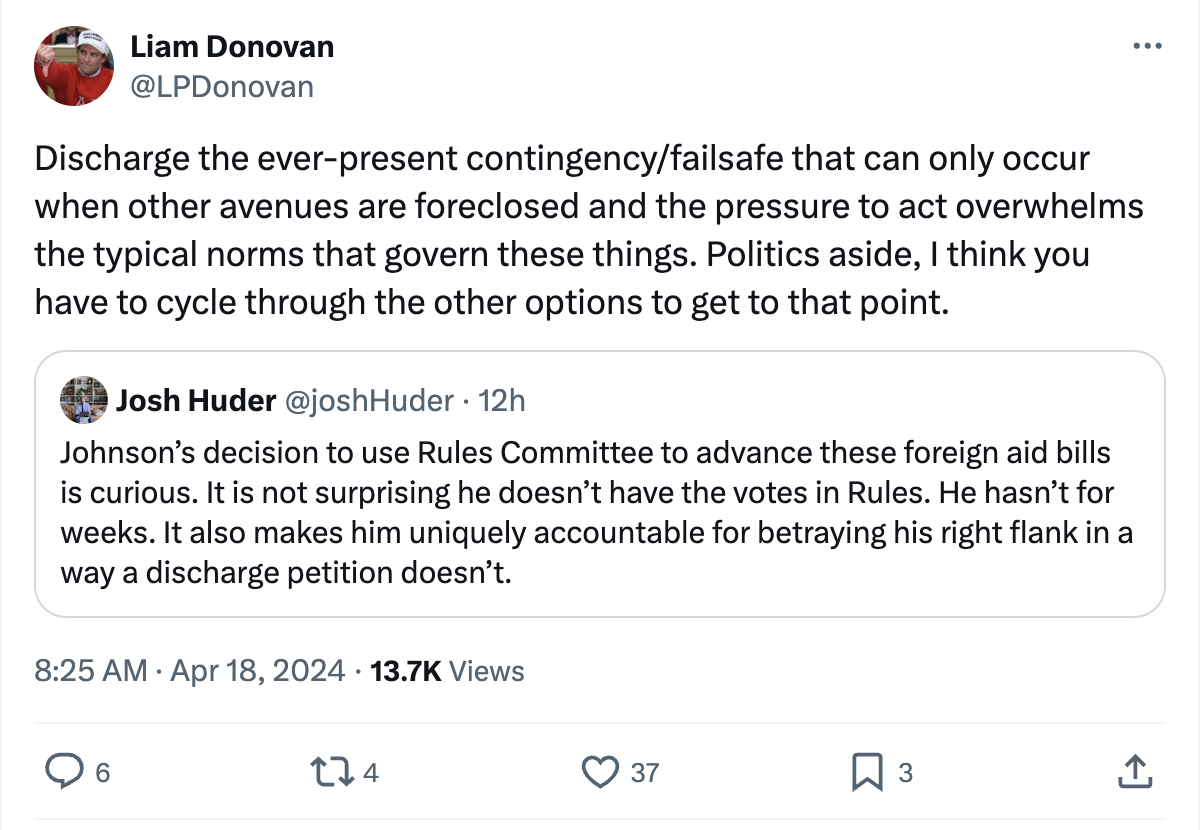Click the like count number 37

click(x=645, y=772)
